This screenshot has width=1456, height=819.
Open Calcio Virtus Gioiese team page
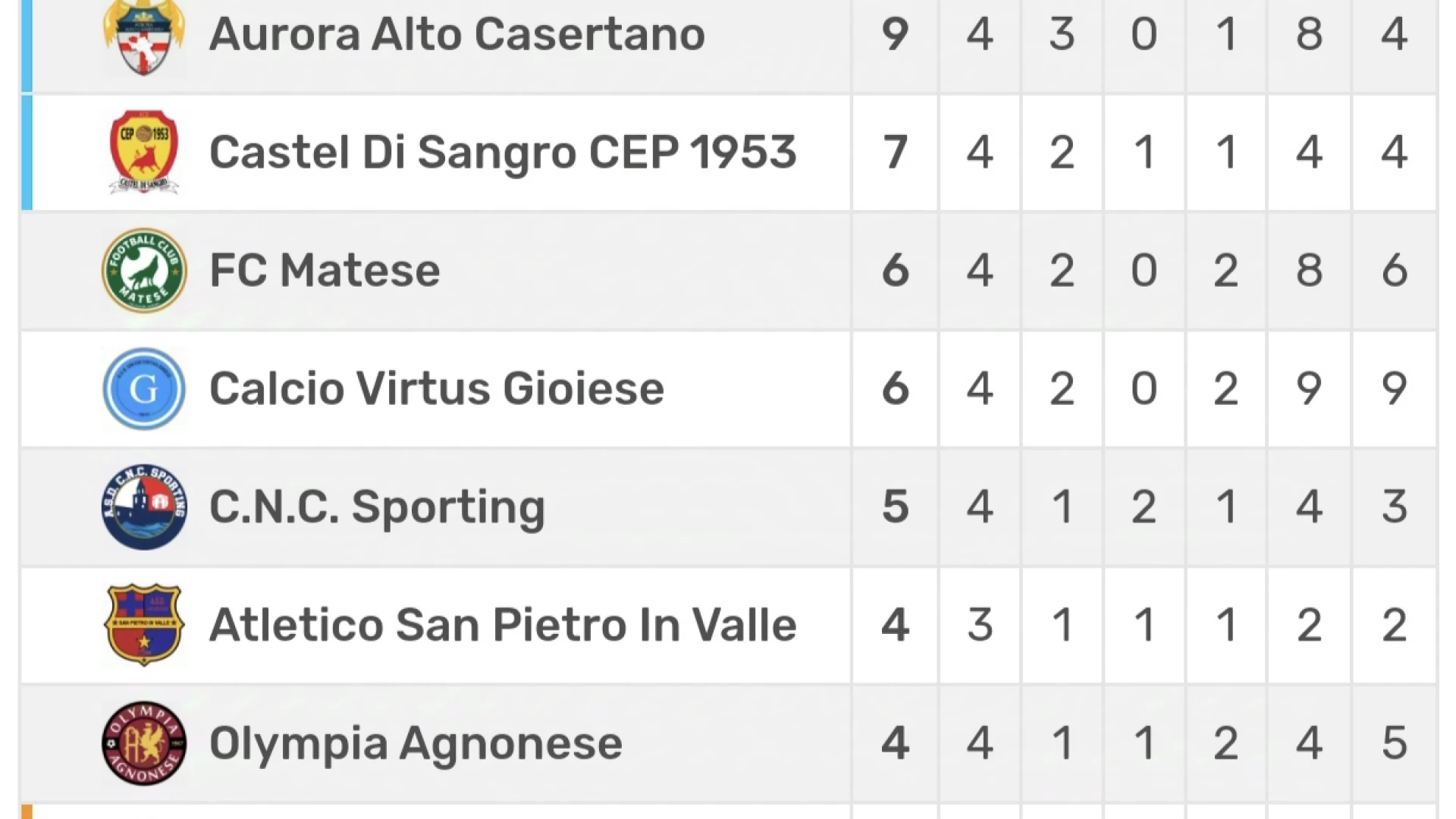(437, 389)
